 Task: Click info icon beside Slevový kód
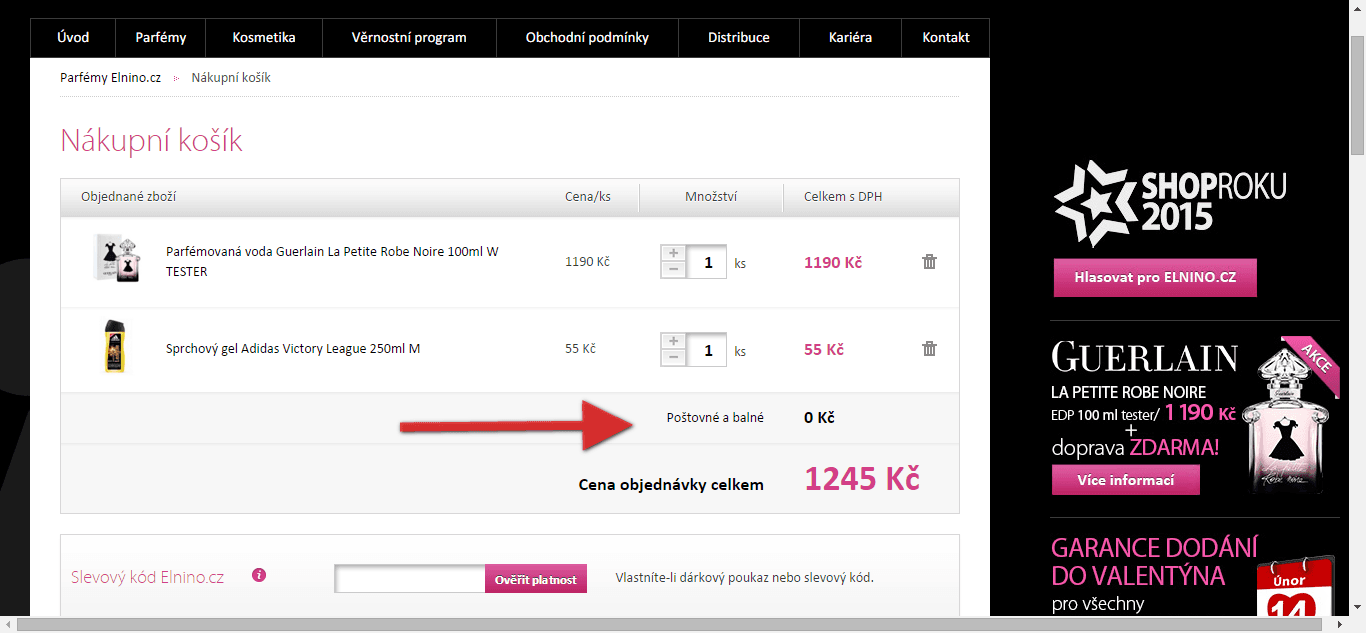pyautogui.click(x=259, y=575)
